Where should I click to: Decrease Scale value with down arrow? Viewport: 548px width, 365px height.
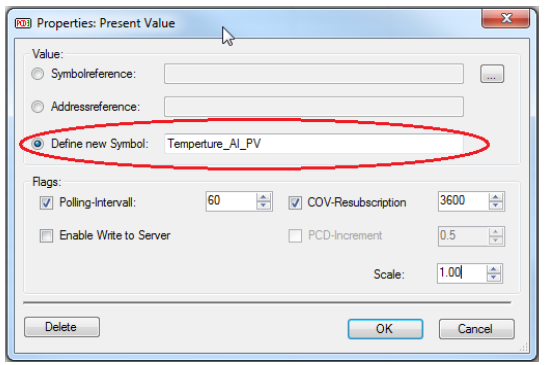[493, 277]
